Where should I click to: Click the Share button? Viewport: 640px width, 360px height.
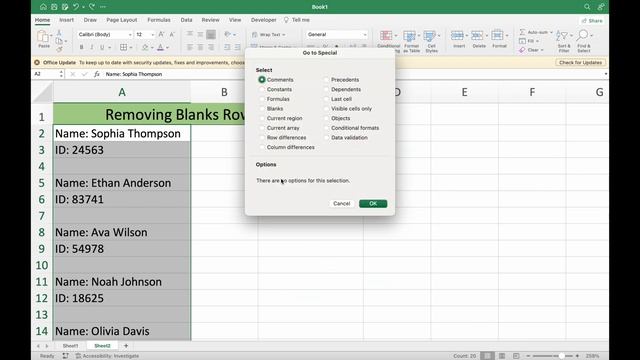pos(592,20)
